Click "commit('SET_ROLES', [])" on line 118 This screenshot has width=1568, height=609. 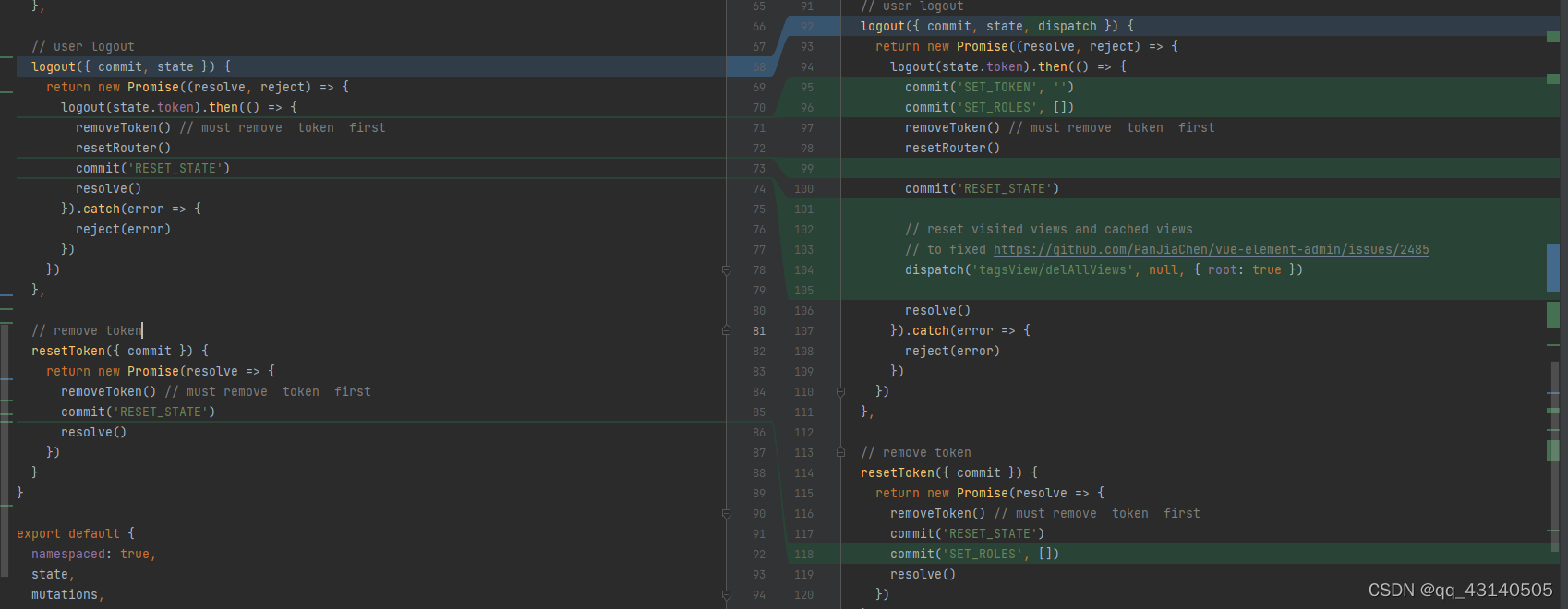click(x=975, y=554)
